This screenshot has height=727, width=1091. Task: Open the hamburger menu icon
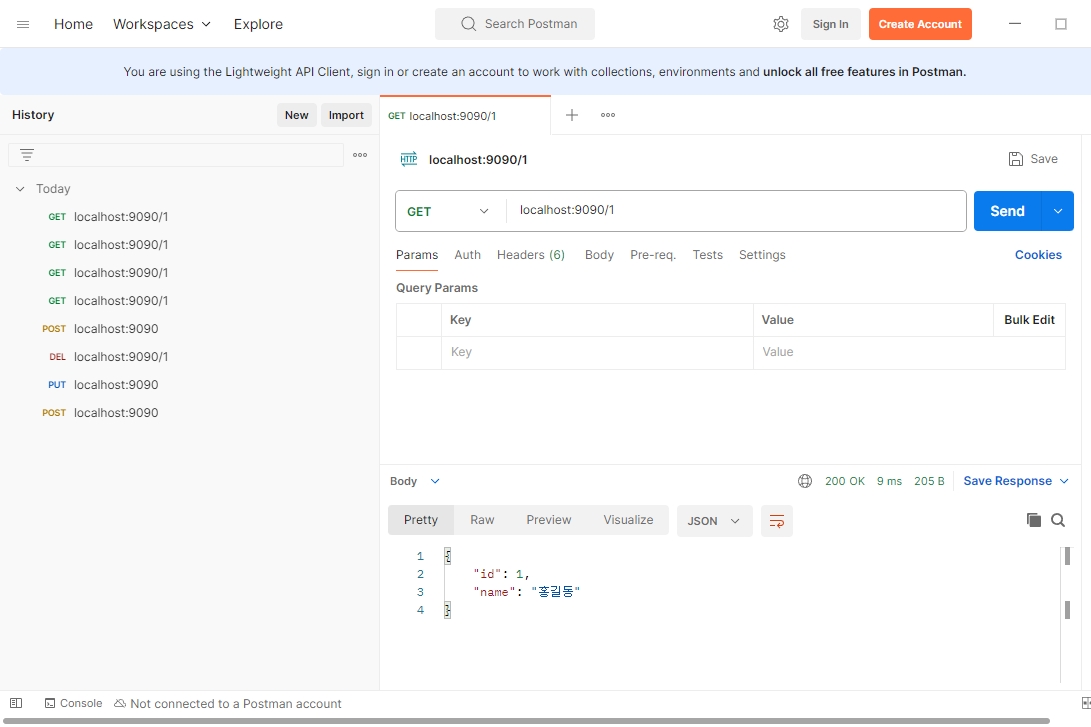[x=23, y=24]
